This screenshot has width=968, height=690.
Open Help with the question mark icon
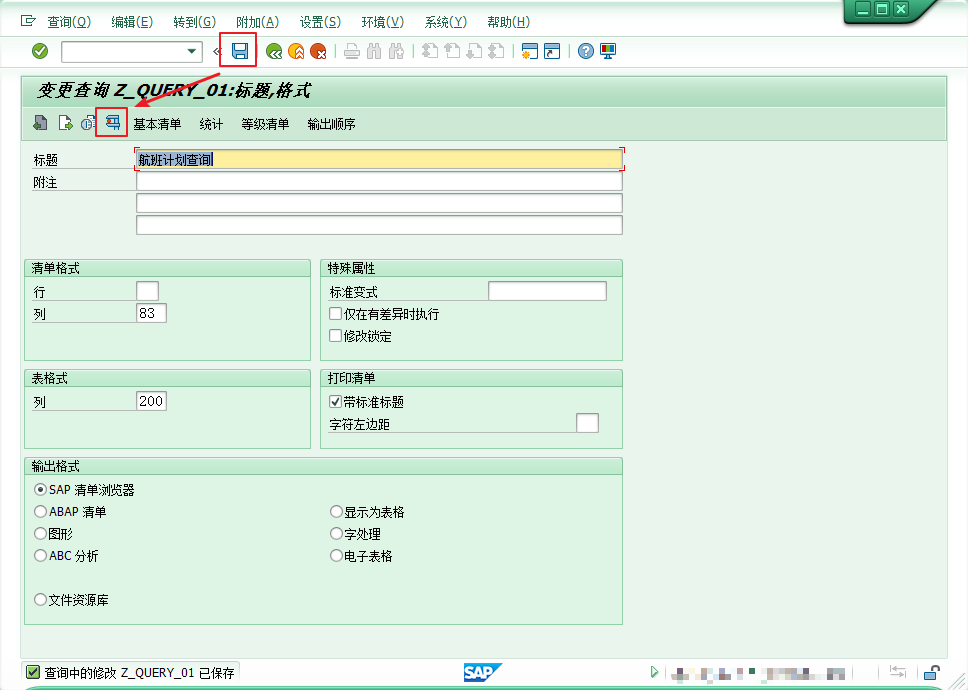[x=586, y=51]
